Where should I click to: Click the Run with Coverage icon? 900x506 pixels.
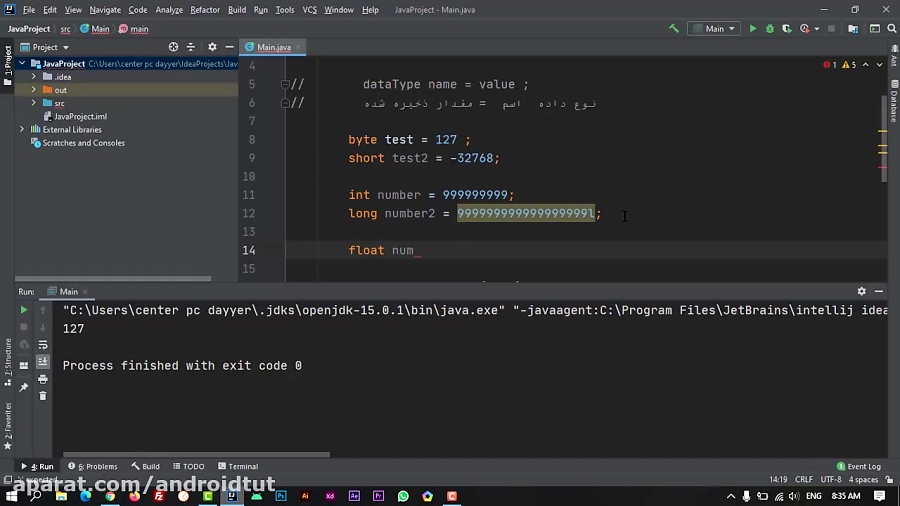click(x=786, y=29)
